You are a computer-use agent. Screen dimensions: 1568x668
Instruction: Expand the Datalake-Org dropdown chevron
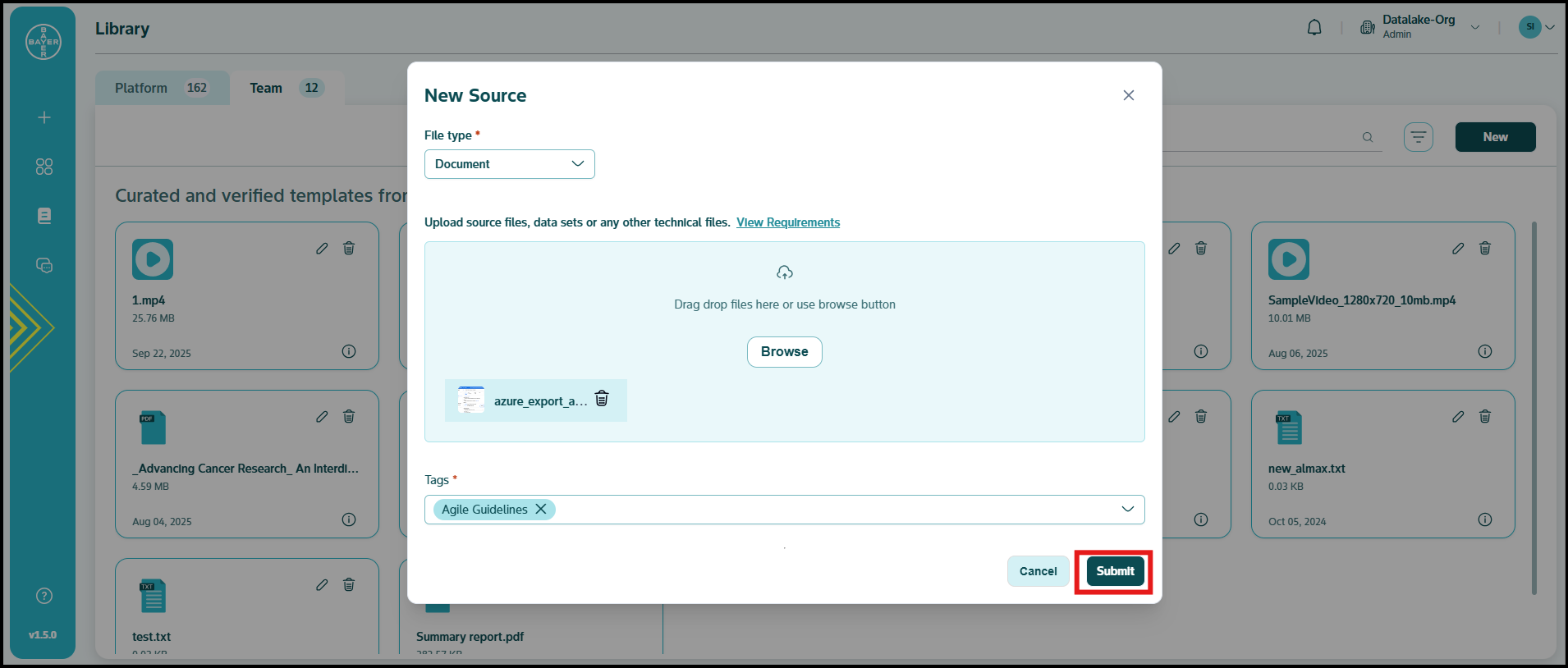click(1475, 28)
